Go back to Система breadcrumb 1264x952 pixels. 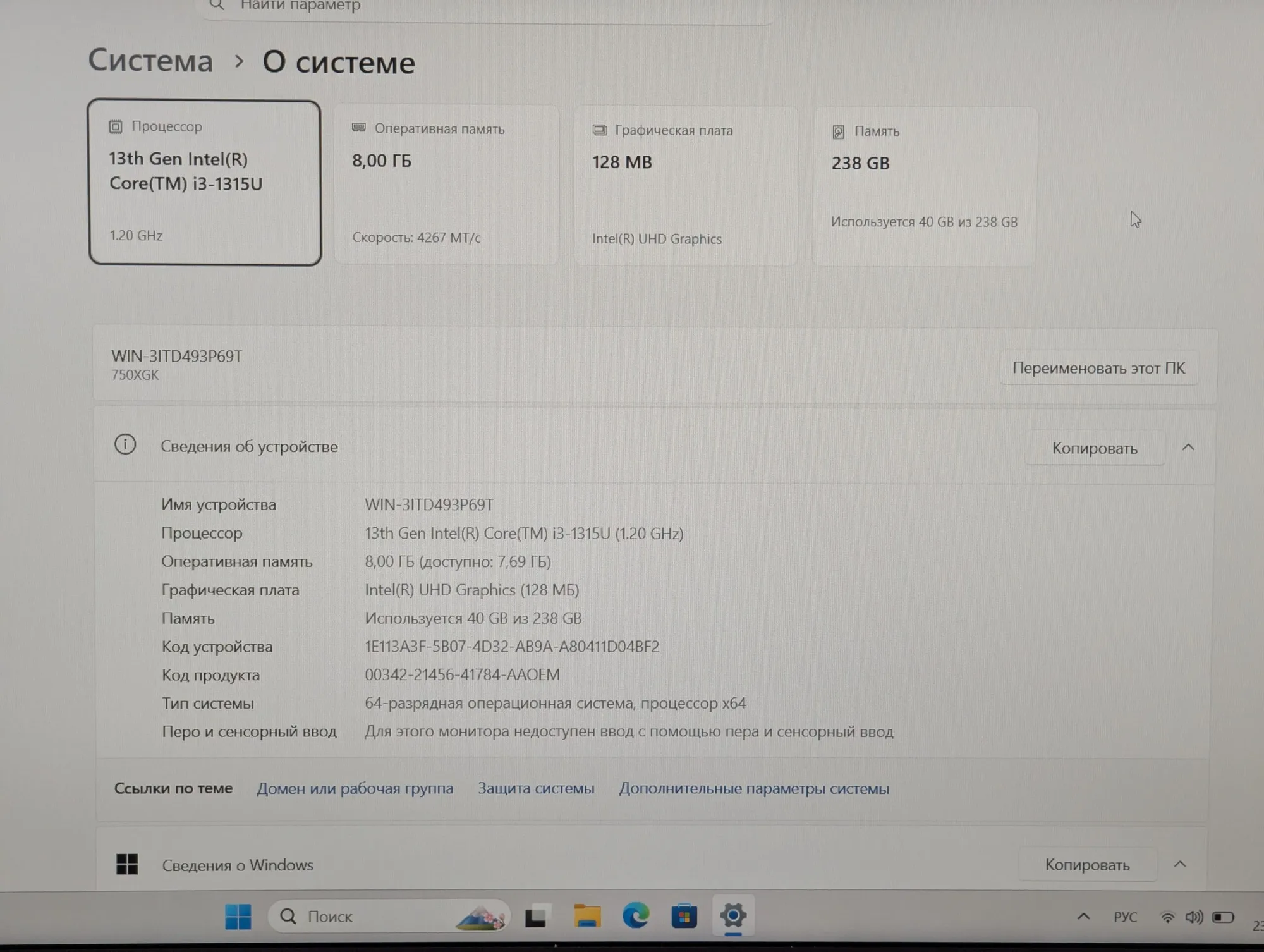(x=150, y=61)
